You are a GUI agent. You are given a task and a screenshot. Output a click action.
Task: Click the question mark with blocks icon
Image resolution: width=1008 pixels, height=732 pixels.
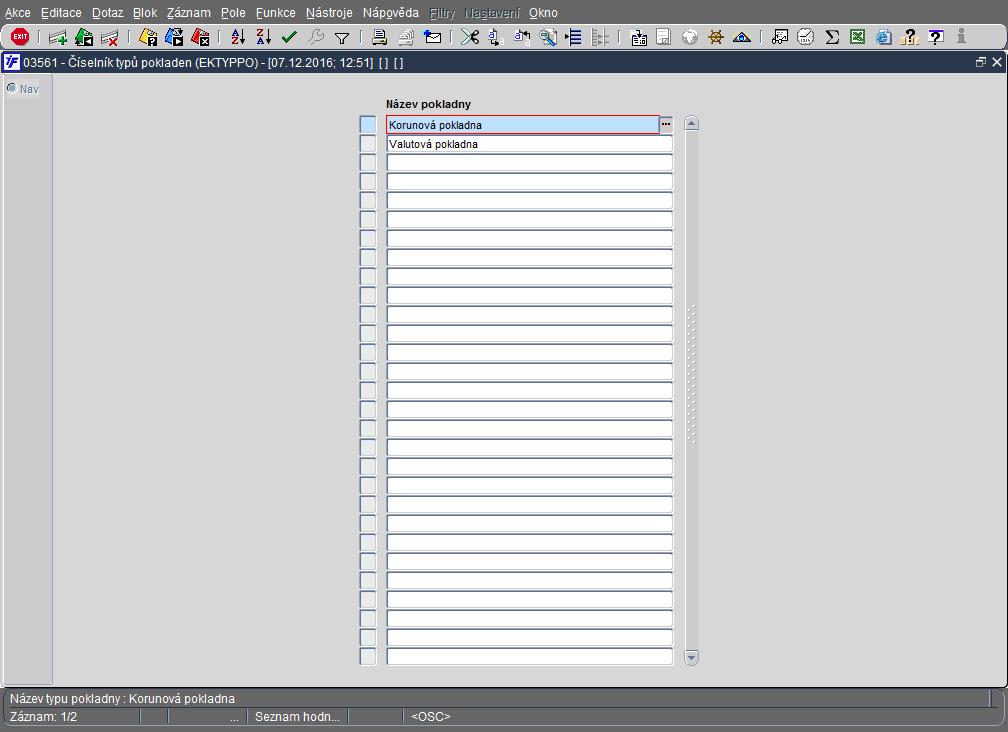(910, 37)
